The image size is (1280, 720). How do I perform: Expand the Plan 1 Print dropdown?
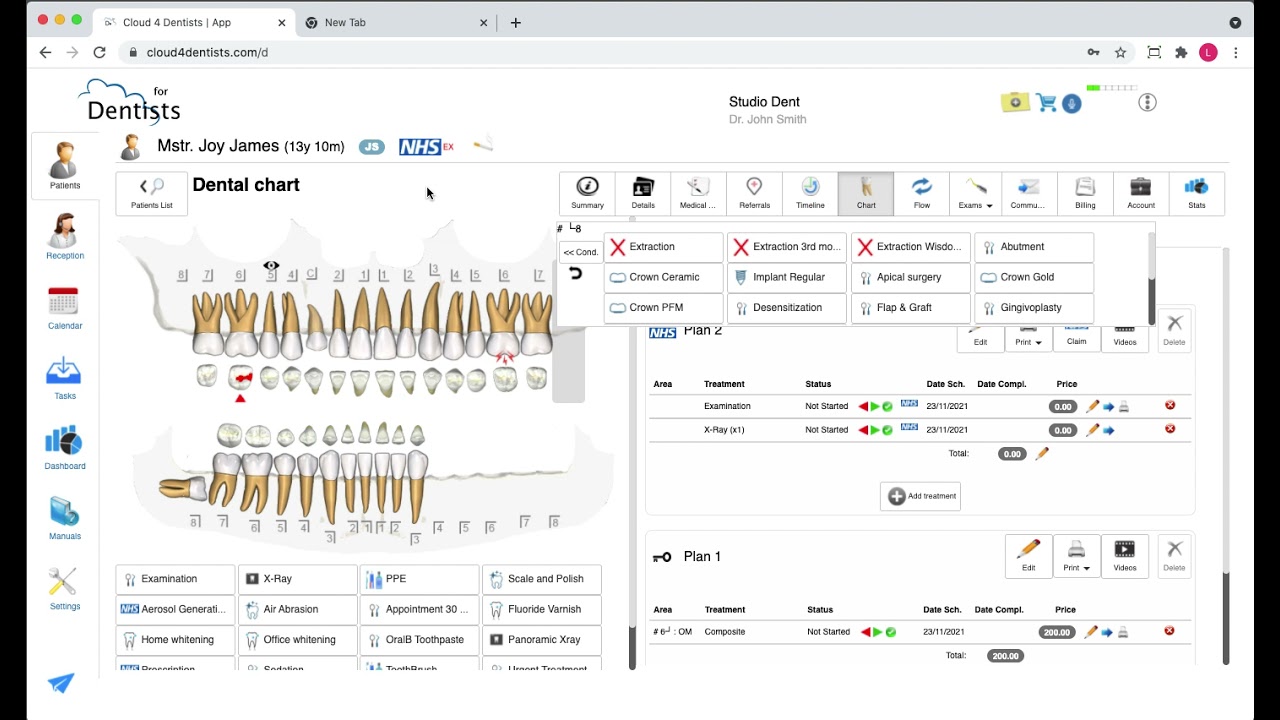coord(1076,556)
